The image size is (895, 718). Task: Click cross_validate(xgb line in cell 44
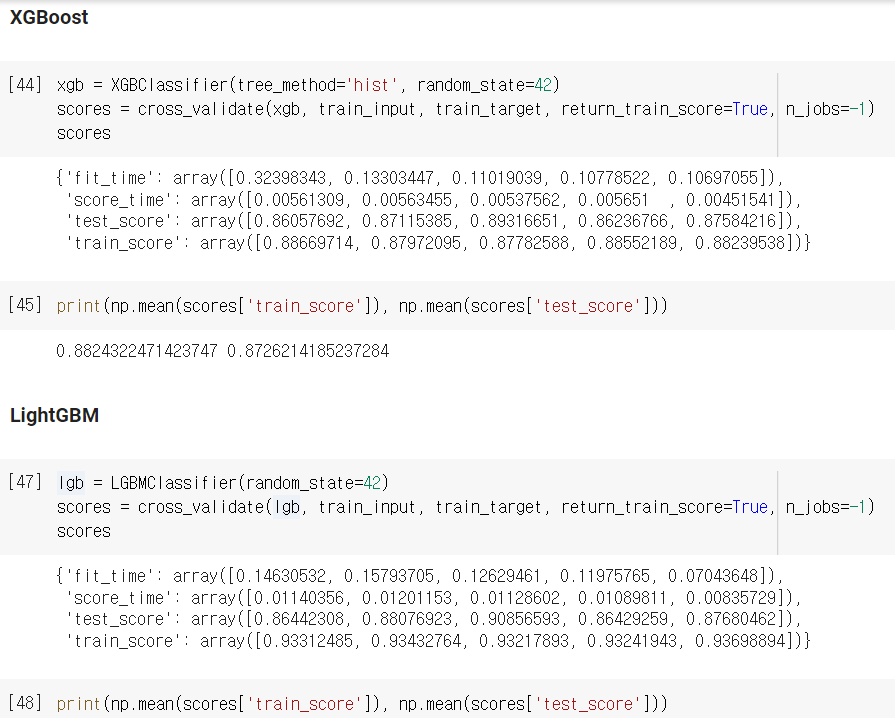tap(465, 109)
